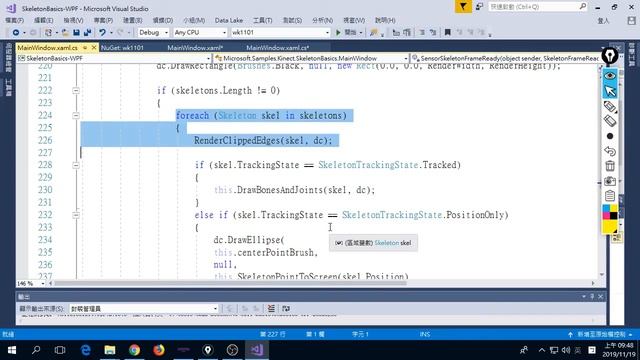The height and width of the screenshot is (360, 640).
Task: Click the yellow notification flag icon
Action: (463, 7)
